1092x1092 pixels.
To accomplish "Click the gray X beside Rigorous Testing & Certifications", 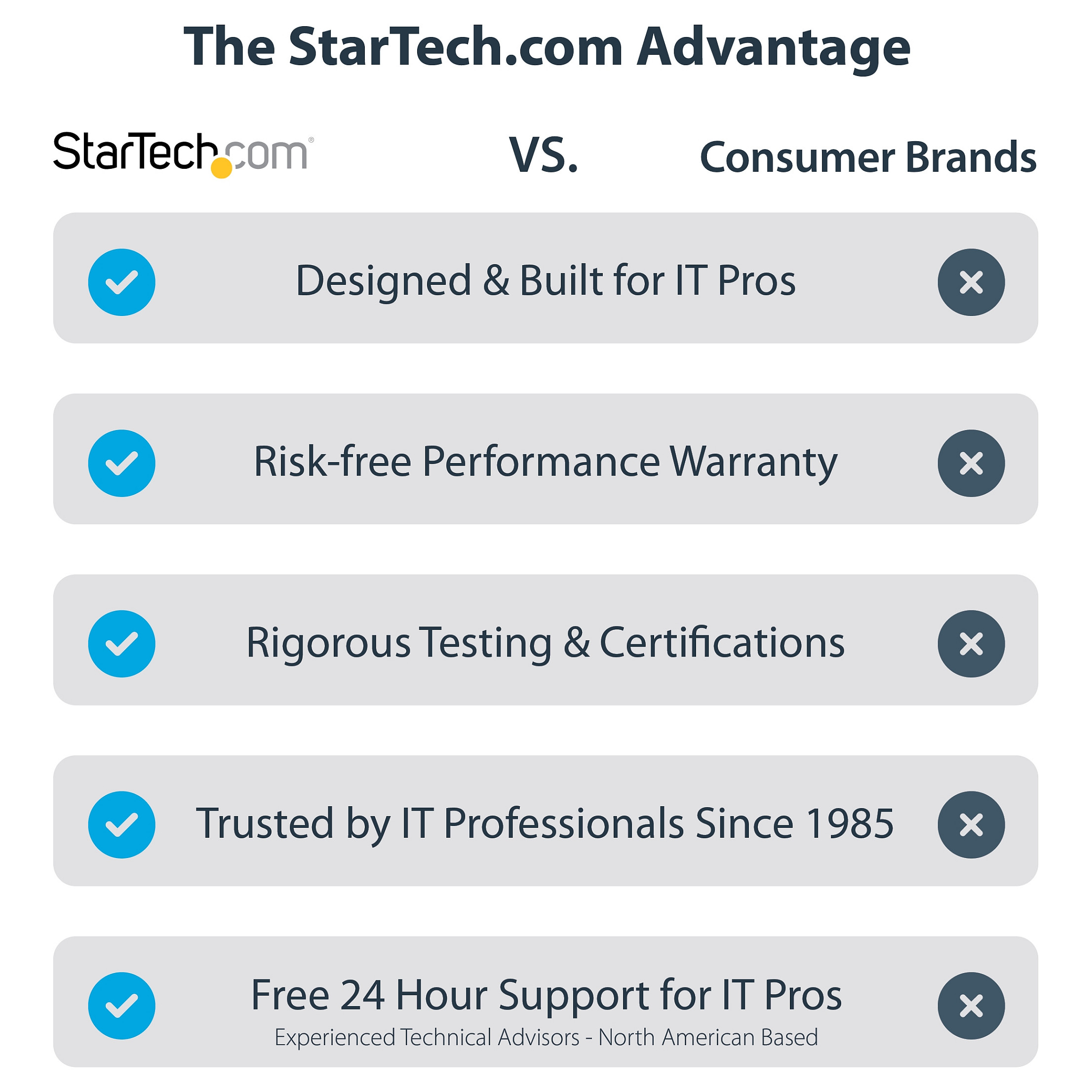I will [971, 643].
